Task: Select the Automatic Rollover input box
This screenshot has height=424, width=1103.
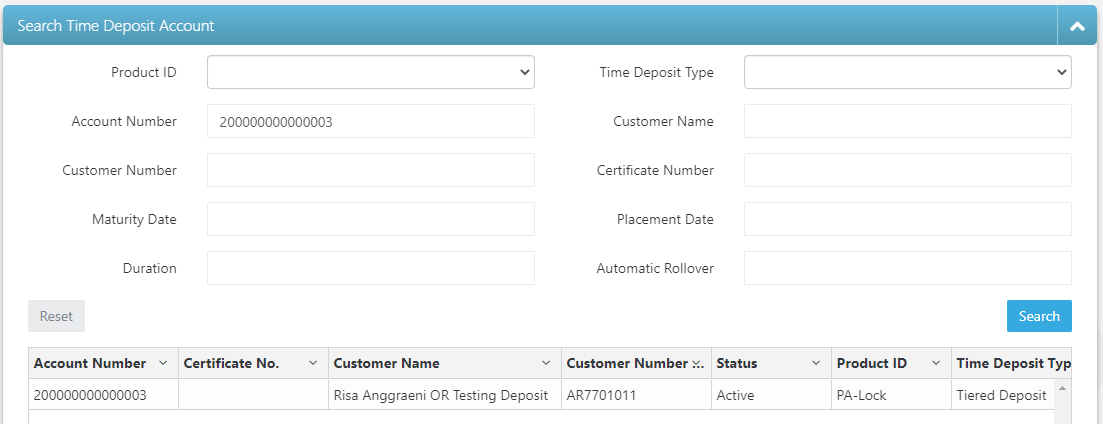Action: 907,268
